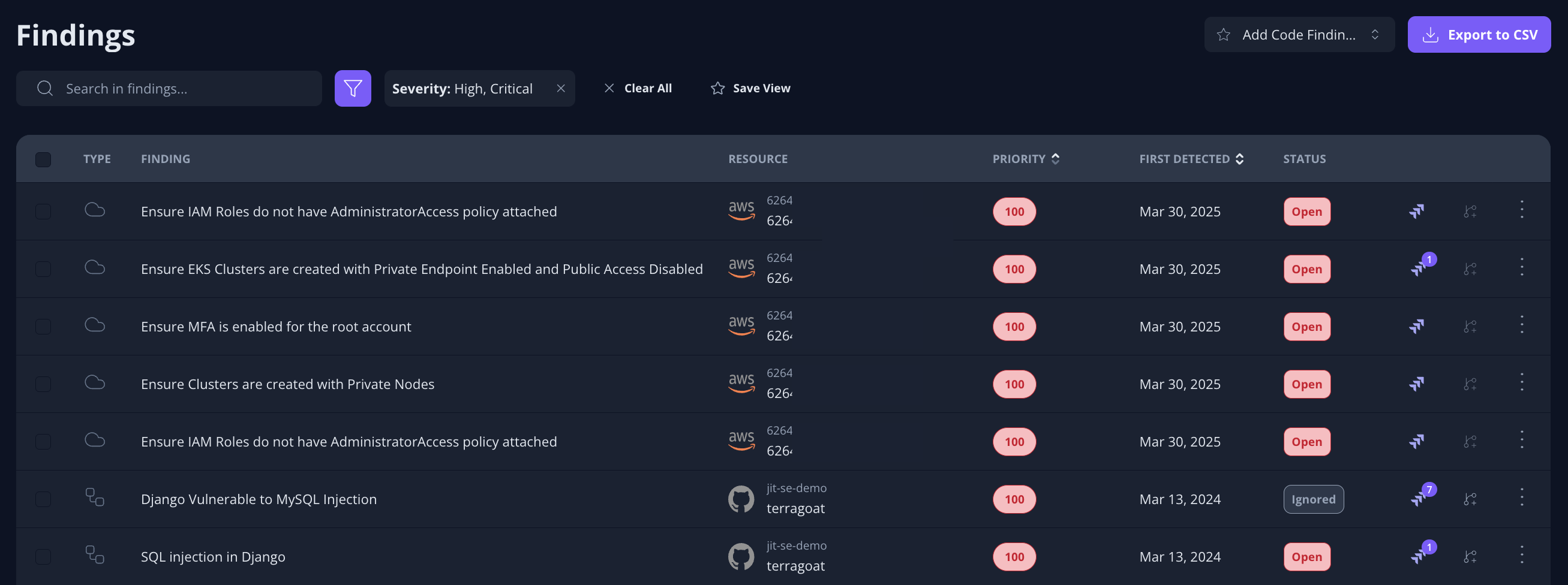Open the Add Code Findings dropdown
Viewport: 1568px width, 585px height.
[x=1299, y=35]
